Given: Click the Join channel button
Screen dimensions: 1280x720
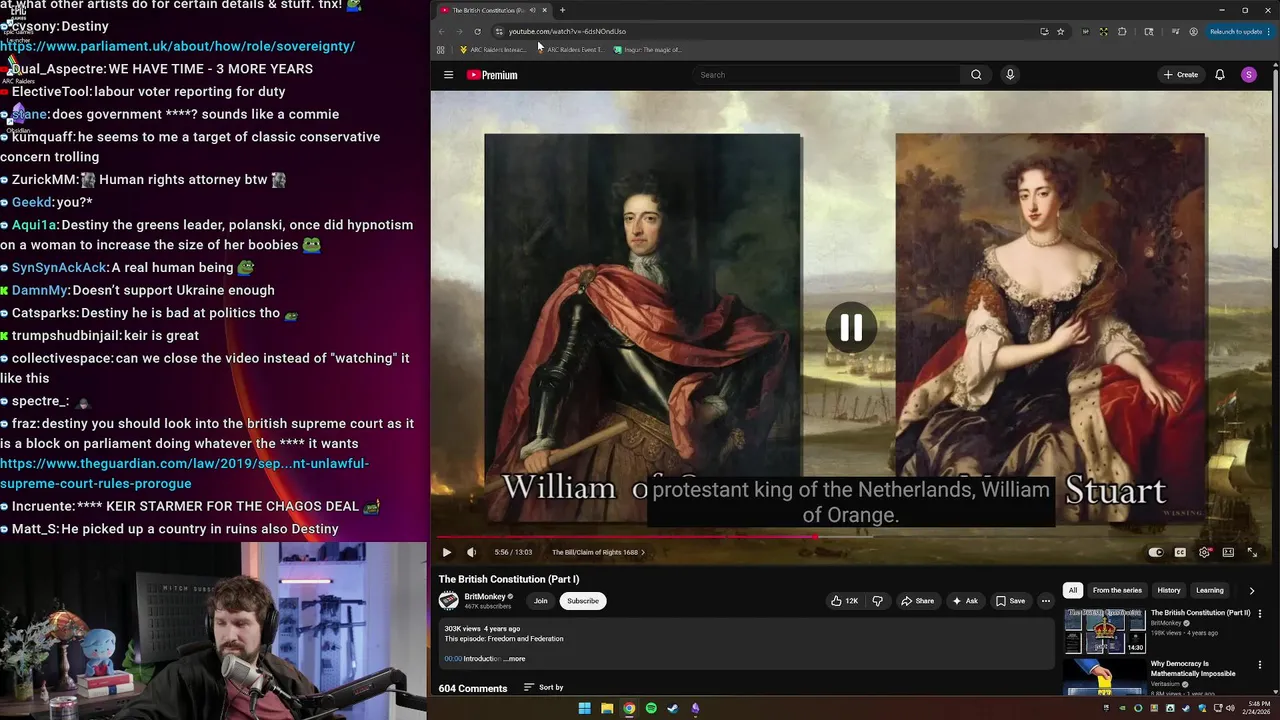Looking at the screenshot, I should pyautogui.click(x=541, y=601).
